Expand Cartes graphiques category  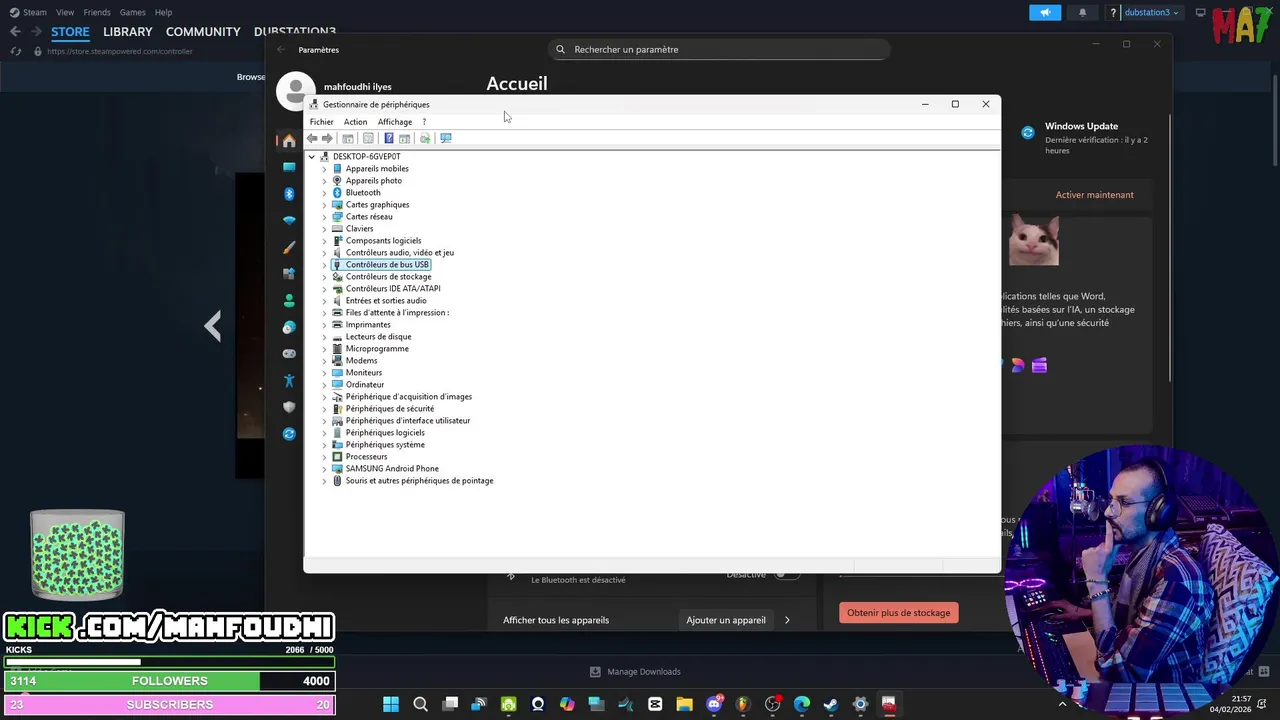click(x=324, y=205)
